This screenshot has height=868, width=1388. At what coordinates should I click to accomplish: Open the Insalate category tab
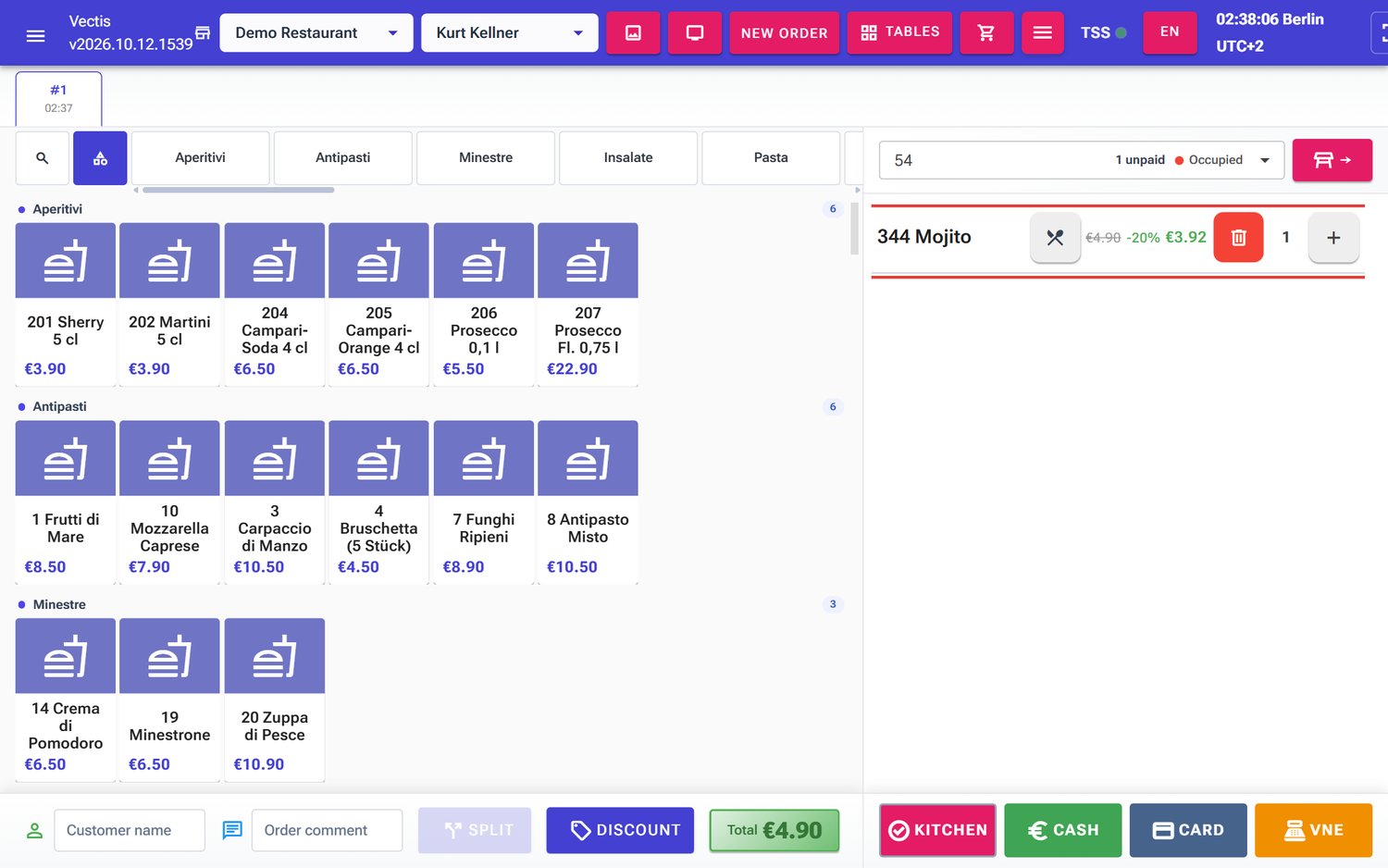[628, 158]
